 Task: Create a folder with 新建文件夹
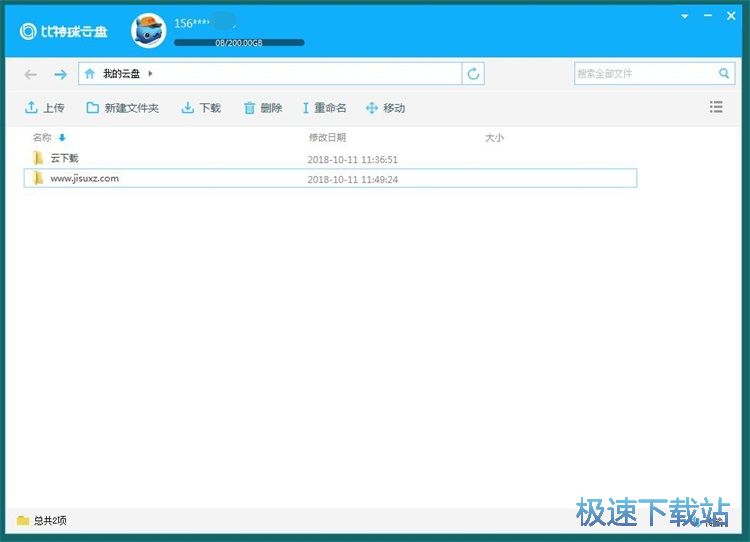tap(122, 108)
